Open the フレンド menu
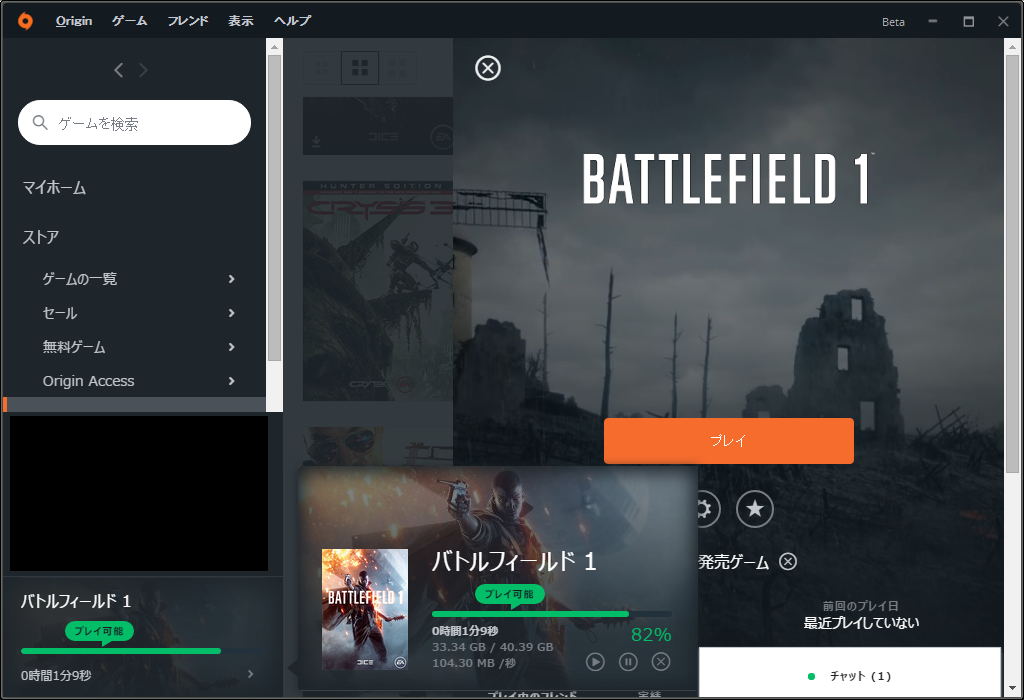The width and height of the screenshot is (1024, 700). 187,21
